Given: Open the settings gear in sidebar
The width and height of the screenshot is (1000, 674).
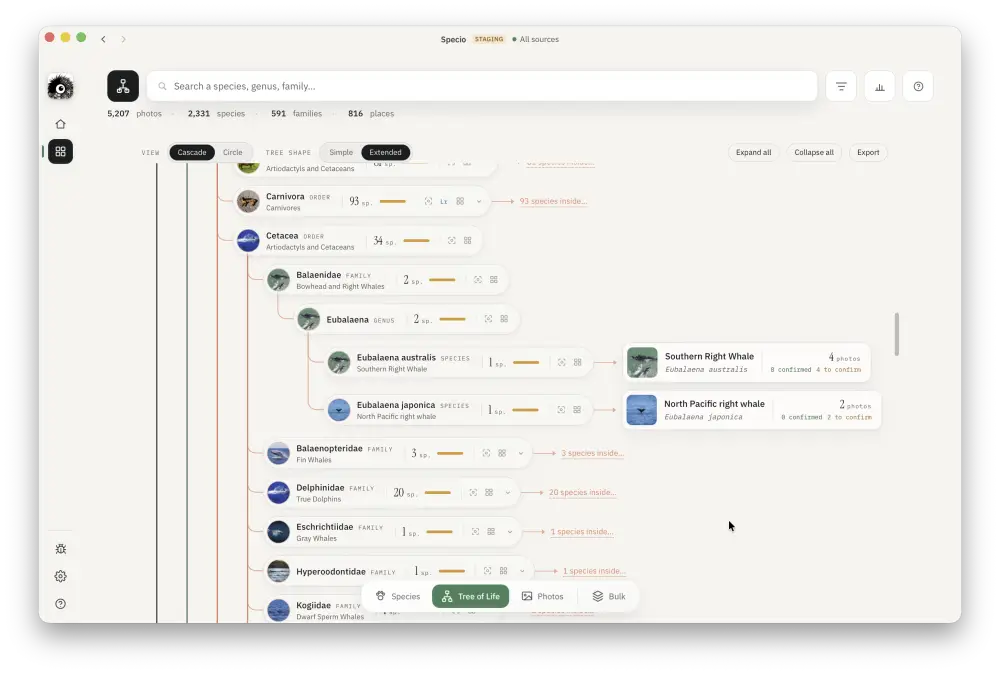Looking at the screenshot, I should 61,576.
